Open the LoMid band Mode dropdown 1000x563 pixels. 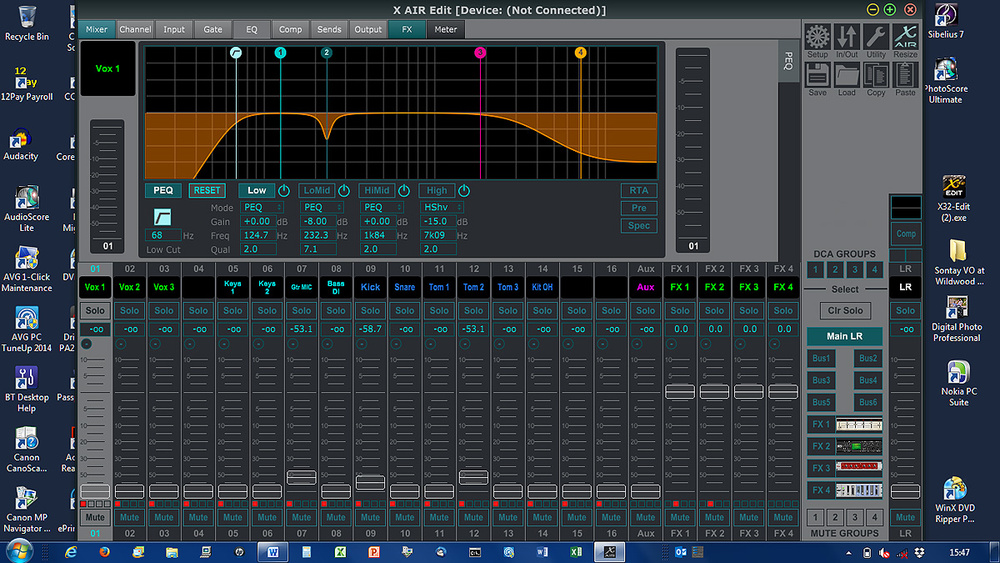coord(320,207)
